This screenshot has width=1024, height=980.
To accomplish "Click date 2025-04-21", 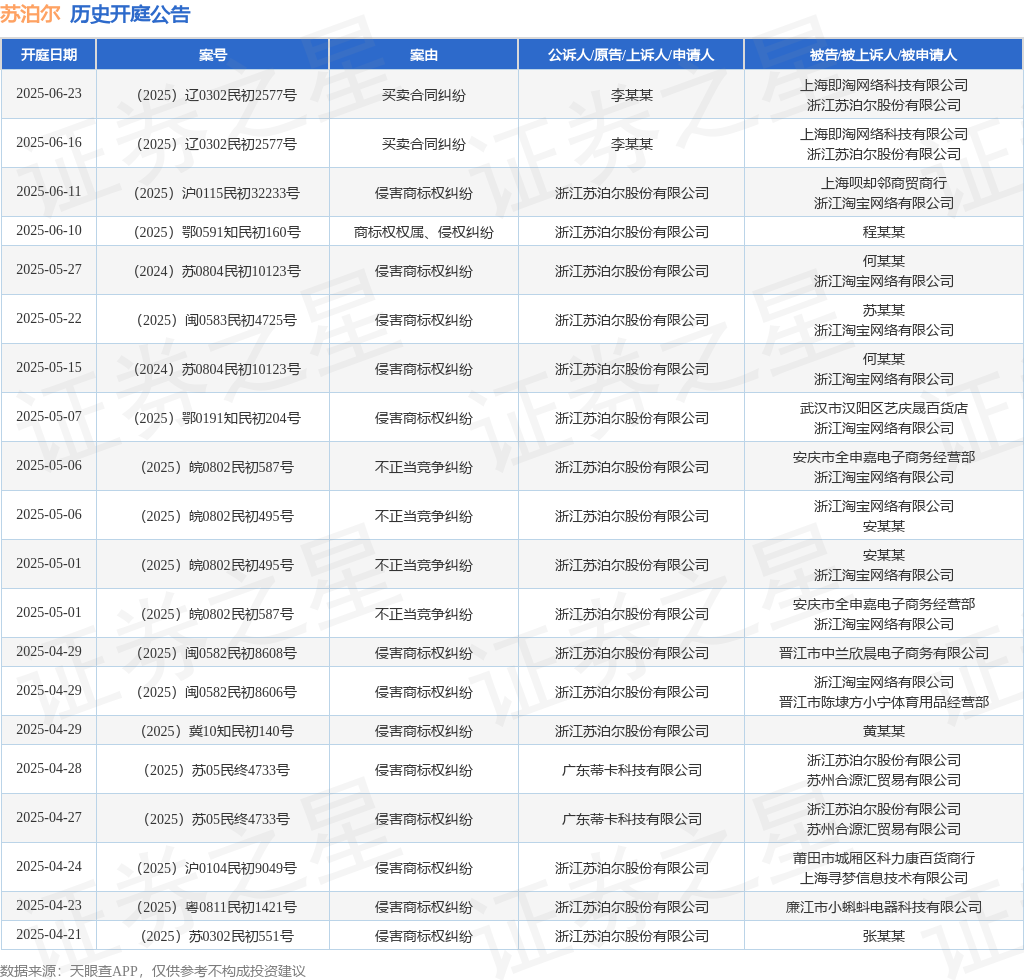I will pyautogui.click(x=49, y=935).
